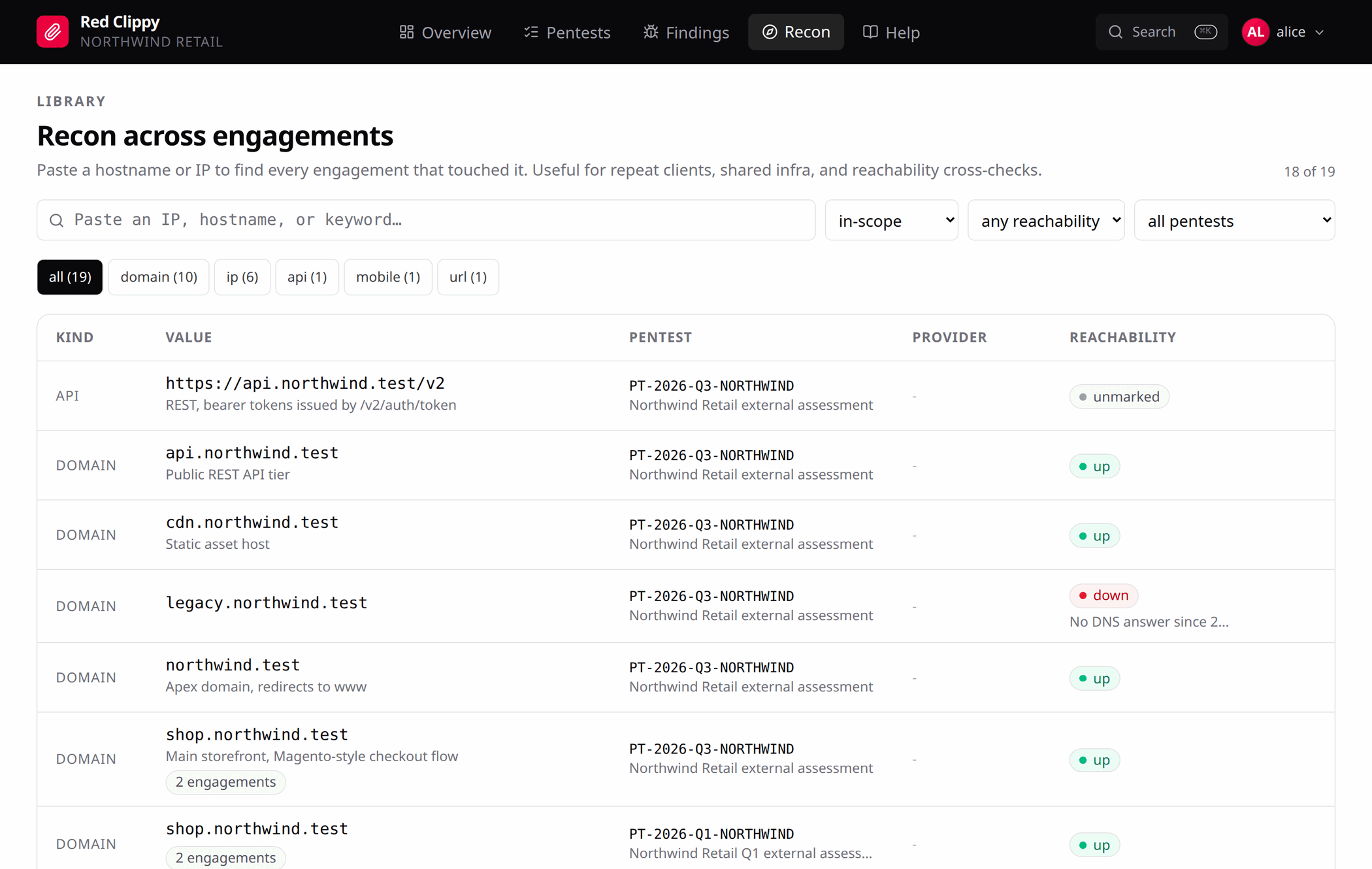Open the cdn.northwind.test domain entry
Image resolution: width=1372 pixels, height=869 pixels.
tap(252, 523)
